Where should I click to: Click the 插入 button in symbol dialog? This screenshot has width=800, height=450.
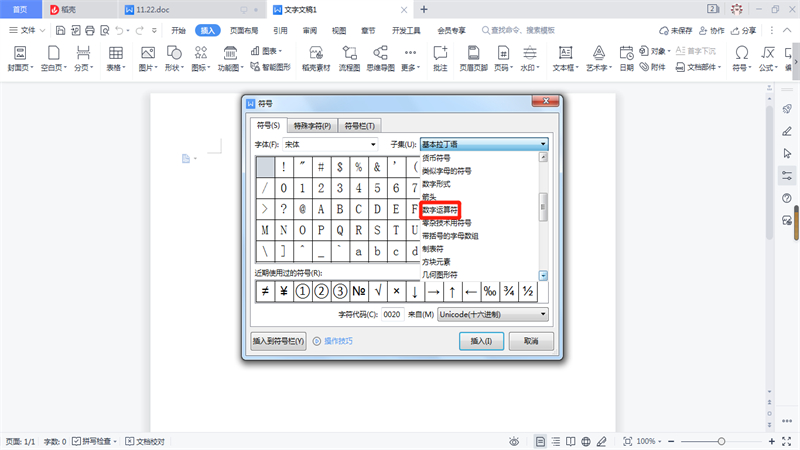point(481,341)
